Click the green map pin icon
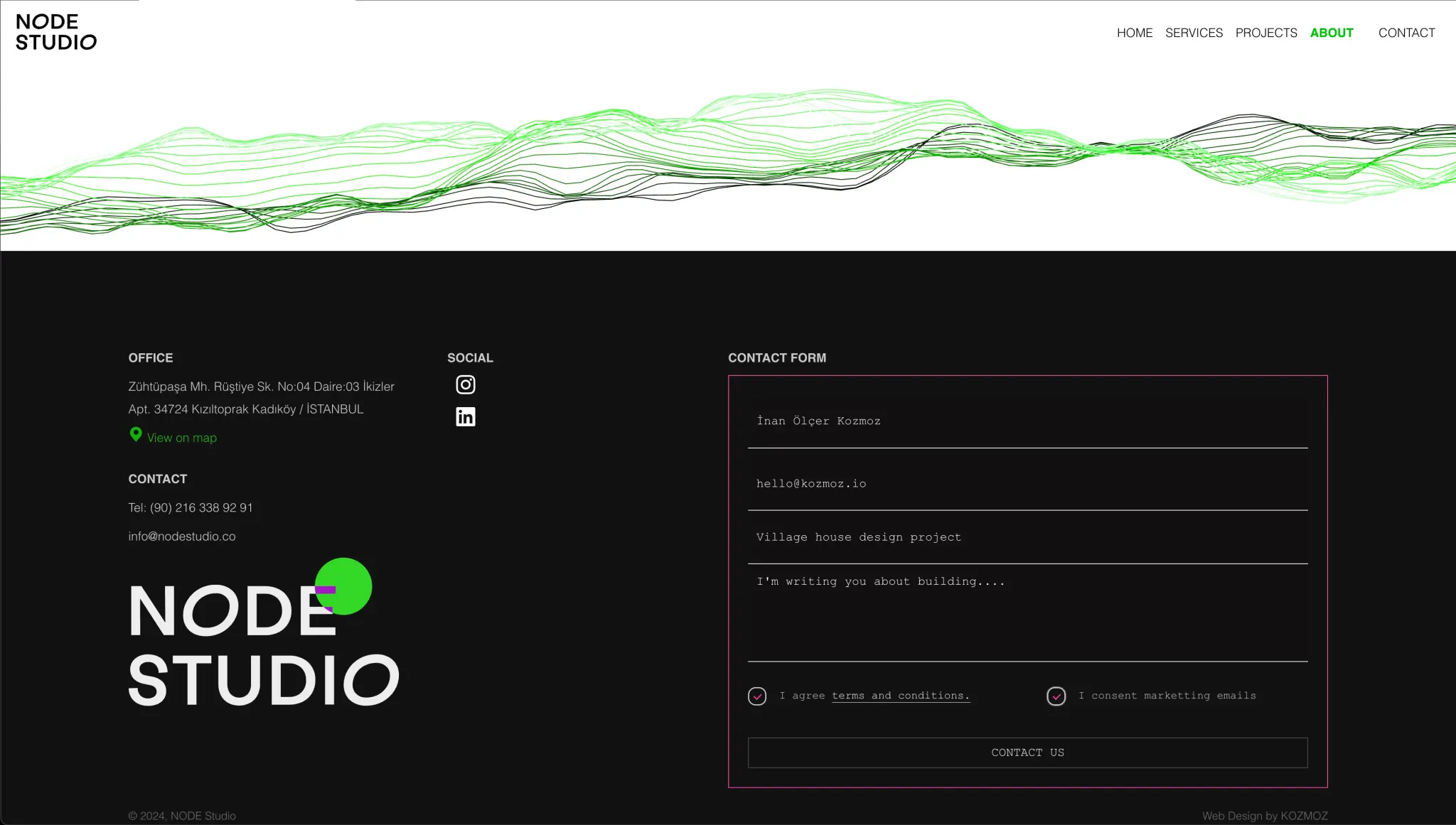Screen dimensions: 1456x825 coord(136,434)
